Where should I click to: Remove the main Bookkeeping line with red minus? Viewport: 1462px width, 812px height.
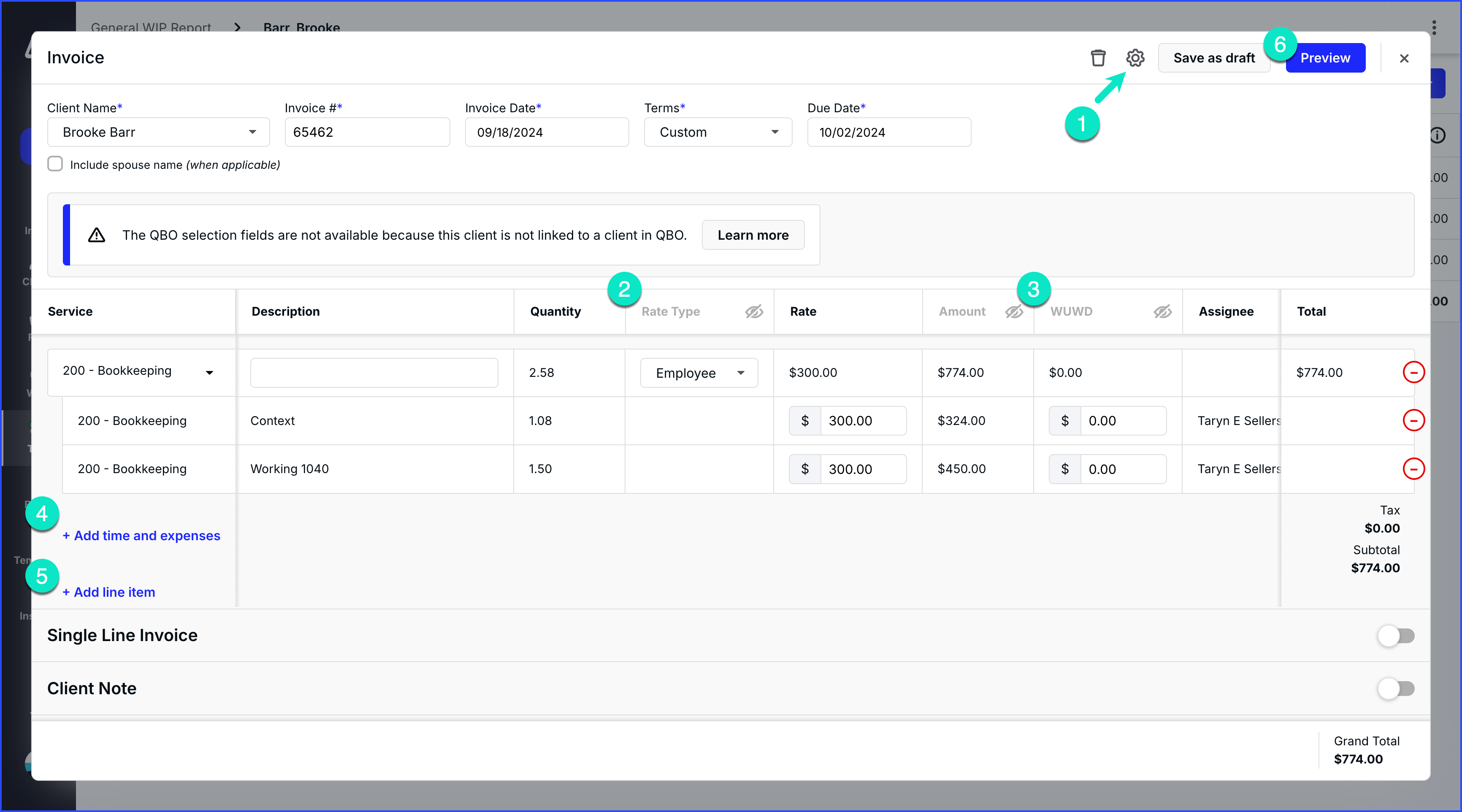1413,372
